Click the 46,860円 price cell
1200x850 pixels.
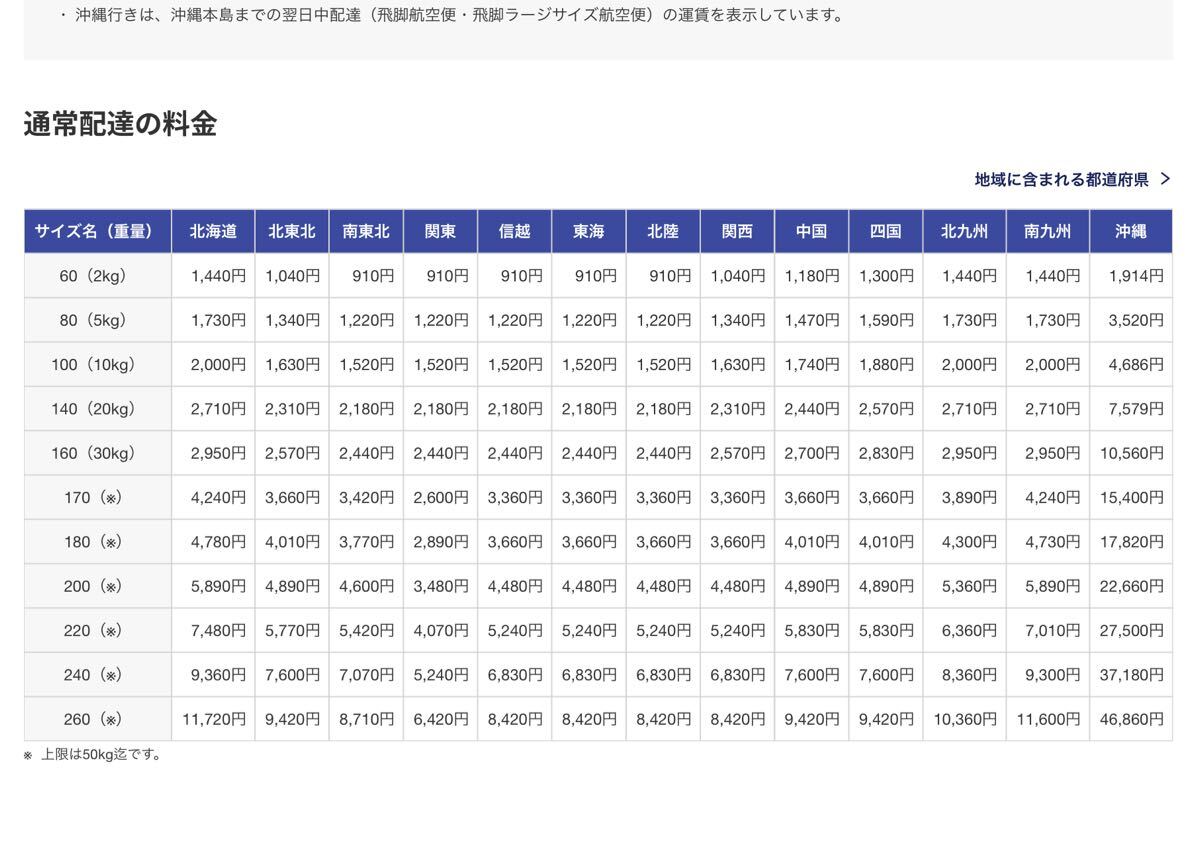pos(1131,719)
